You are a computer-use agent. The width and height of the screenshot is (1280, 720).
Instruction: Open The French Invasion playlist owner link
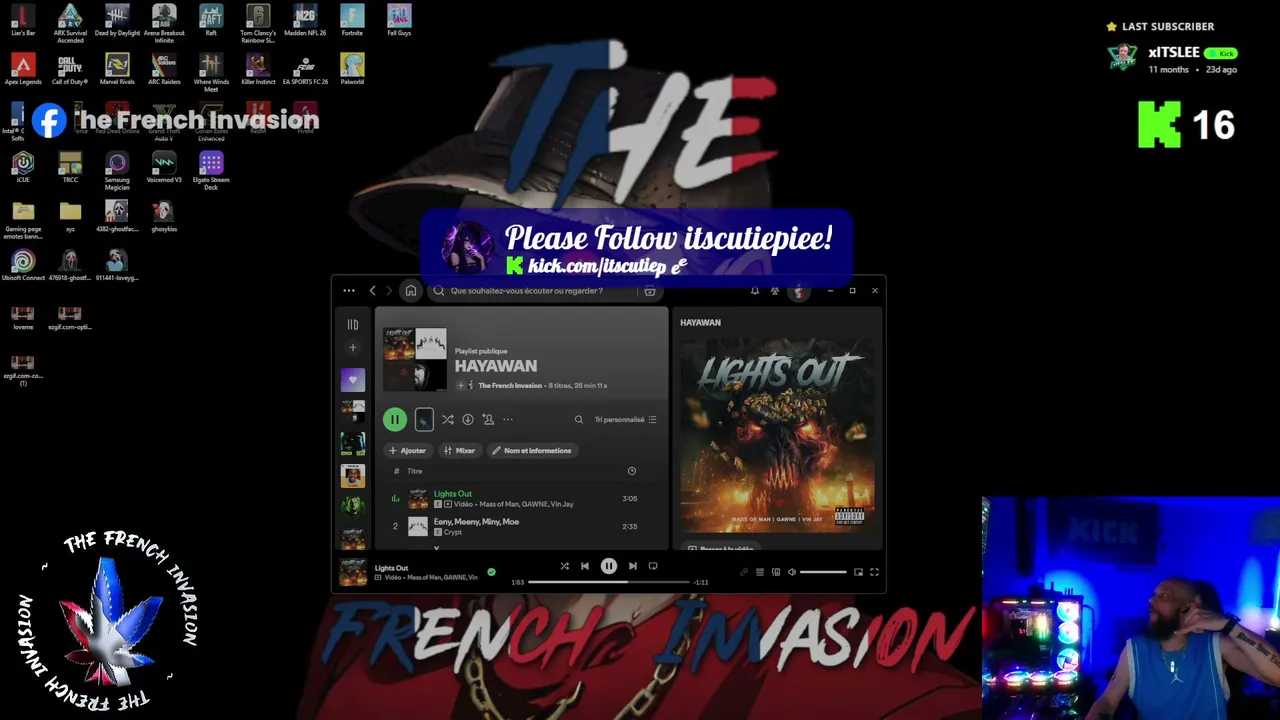[510, 385]
